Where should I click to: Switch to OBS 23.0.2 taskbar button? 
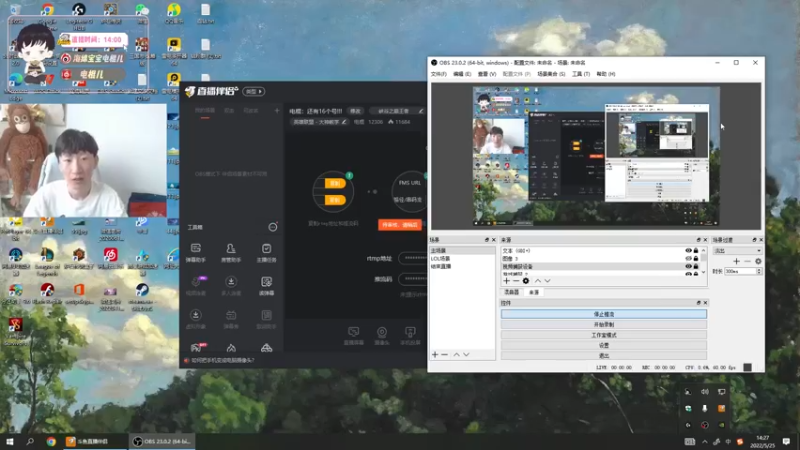click(161, 441)
